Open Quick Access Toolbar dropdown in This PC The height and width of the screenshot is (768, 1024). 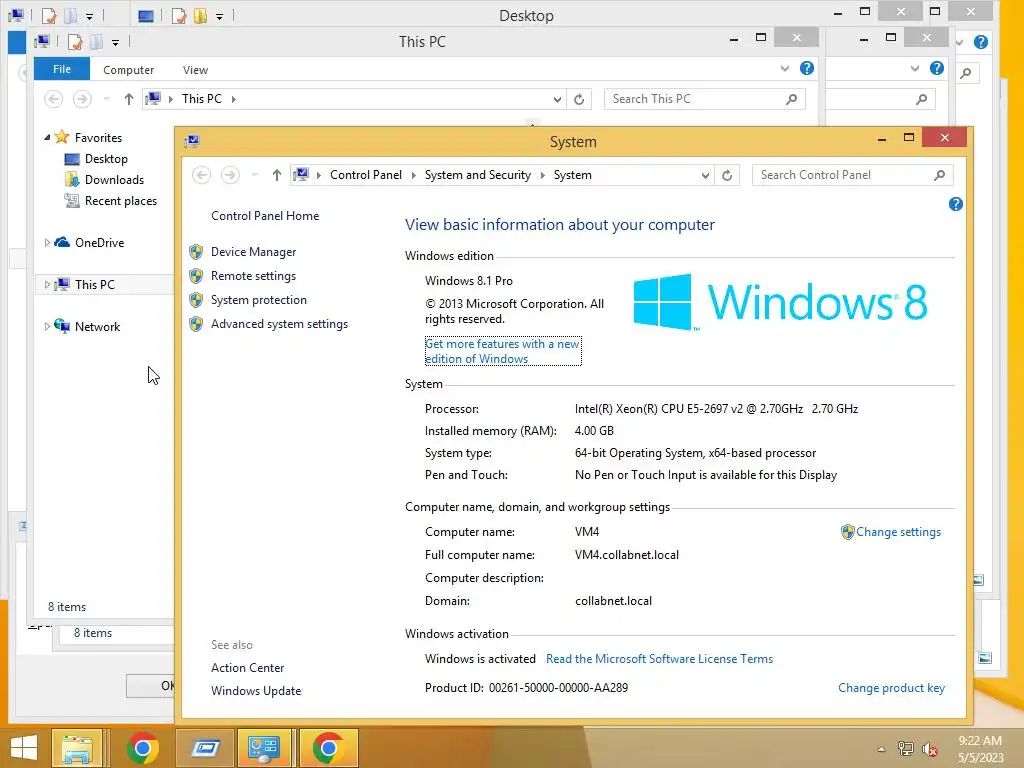pyautogui.click(x=115, y=43)
